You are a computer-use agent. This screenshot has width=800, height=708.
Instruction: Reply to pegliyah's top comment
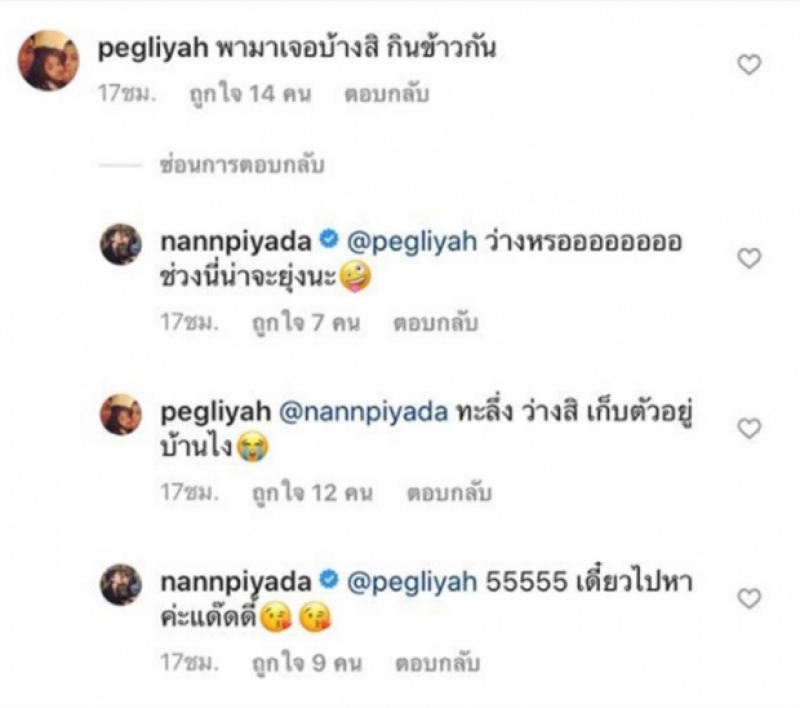tap(387, 94)
